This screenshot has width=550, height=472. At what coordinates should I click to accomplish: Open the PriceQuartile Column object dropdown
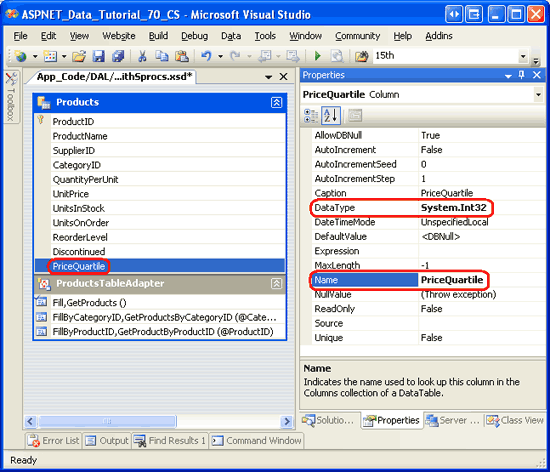[538, 95]
